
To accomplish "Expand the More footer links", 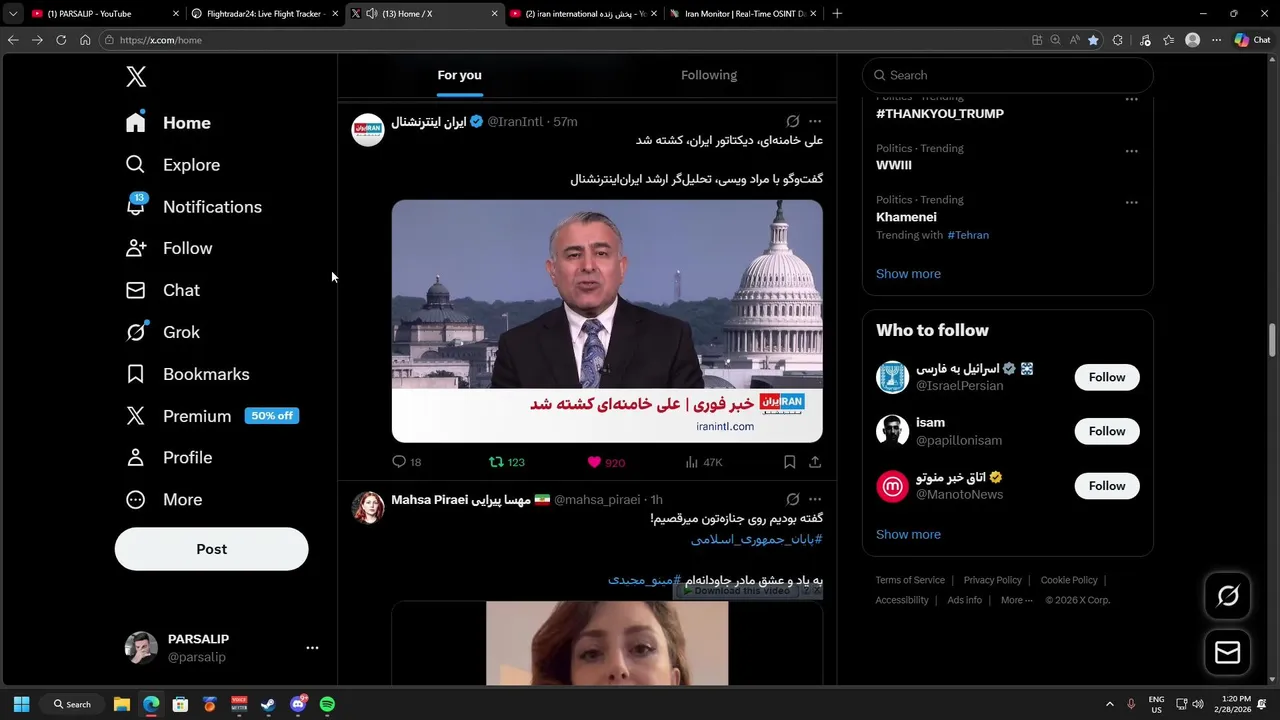I will coord(1017,600).
